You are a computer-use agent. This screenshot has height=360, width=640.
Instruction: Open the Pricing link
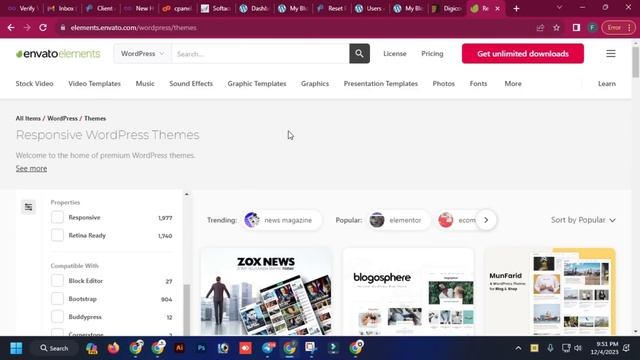click(x=432, y=53)
